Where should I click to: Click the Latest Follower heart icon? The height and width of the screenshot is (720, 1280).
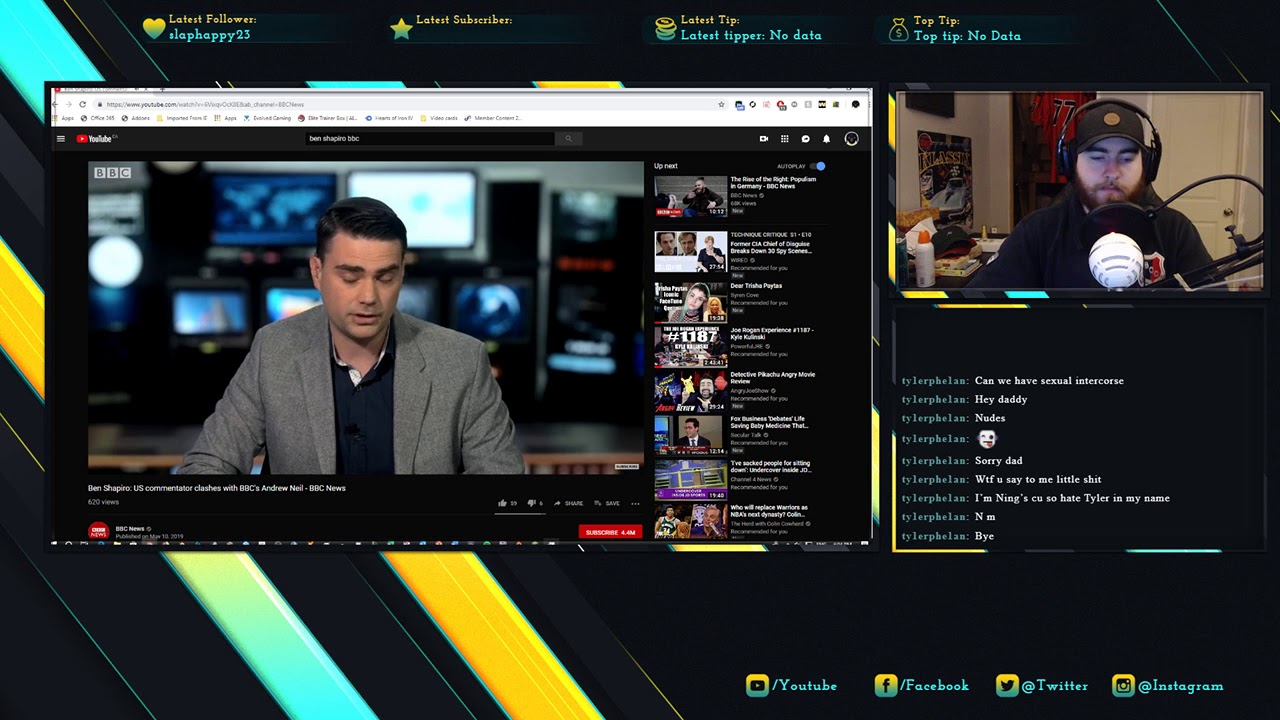153,29
